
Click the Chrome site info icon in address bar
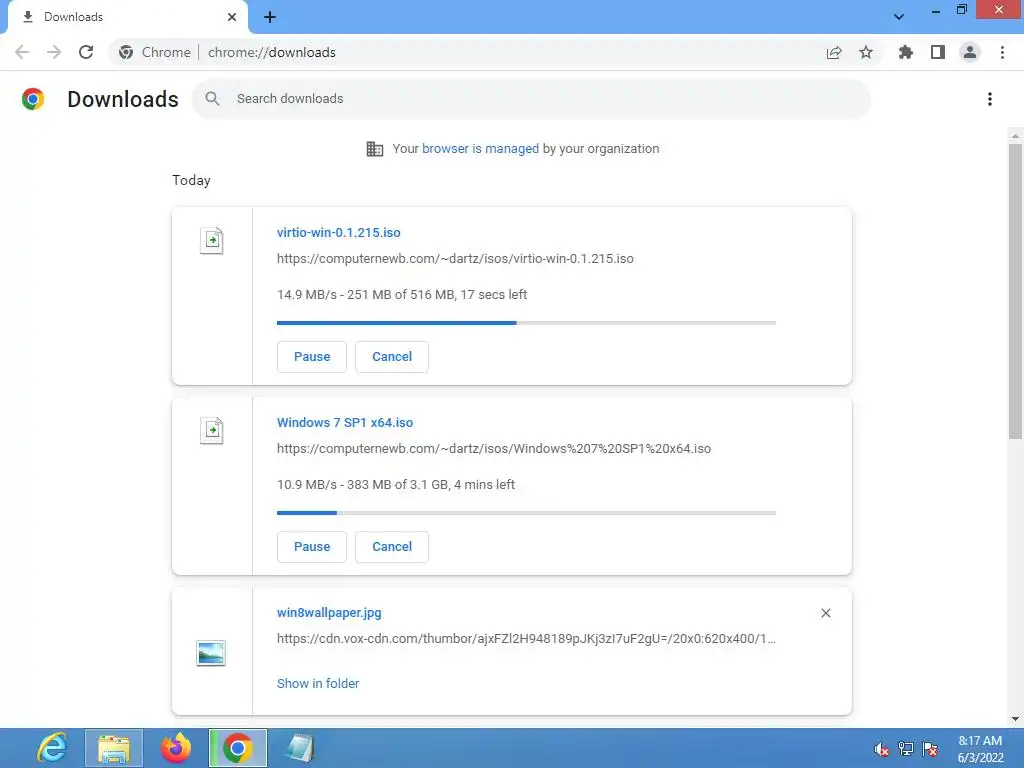[126, 52]
